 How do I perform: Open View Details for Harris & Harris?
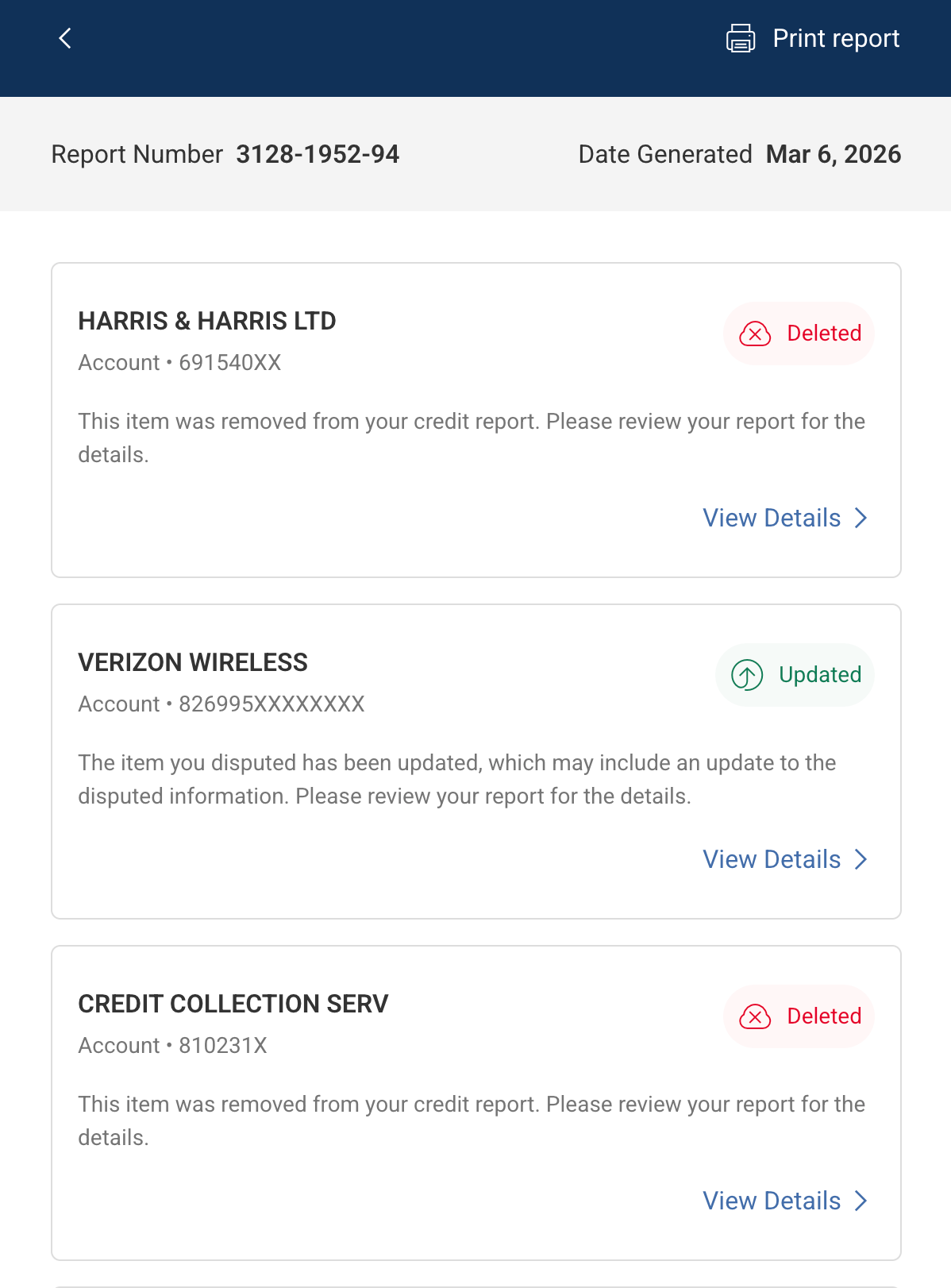point(771,518)
